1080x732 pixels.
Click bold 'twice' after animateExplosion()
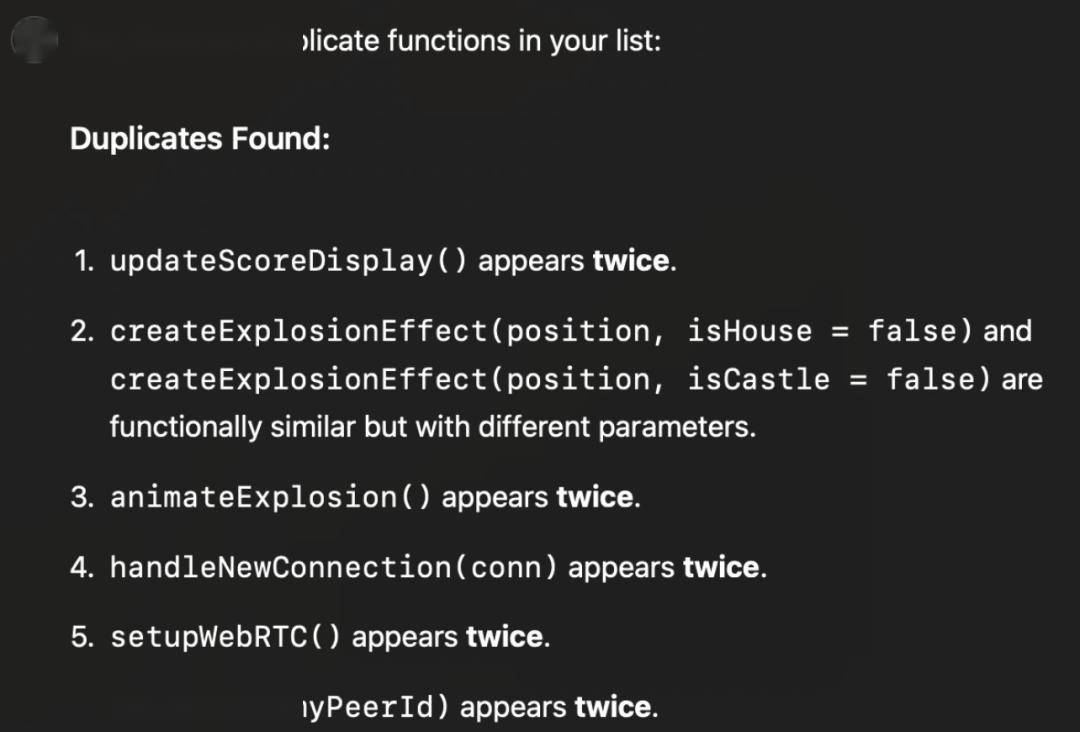pos(594,498)
